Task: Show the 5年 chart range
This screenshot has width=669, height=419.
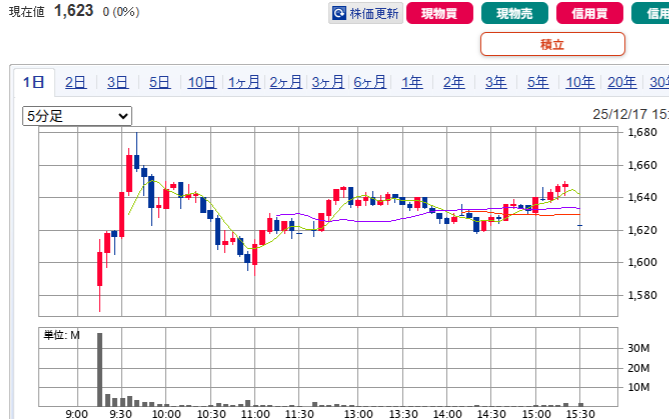Action: pyautogui.click(x=538, y=83)
